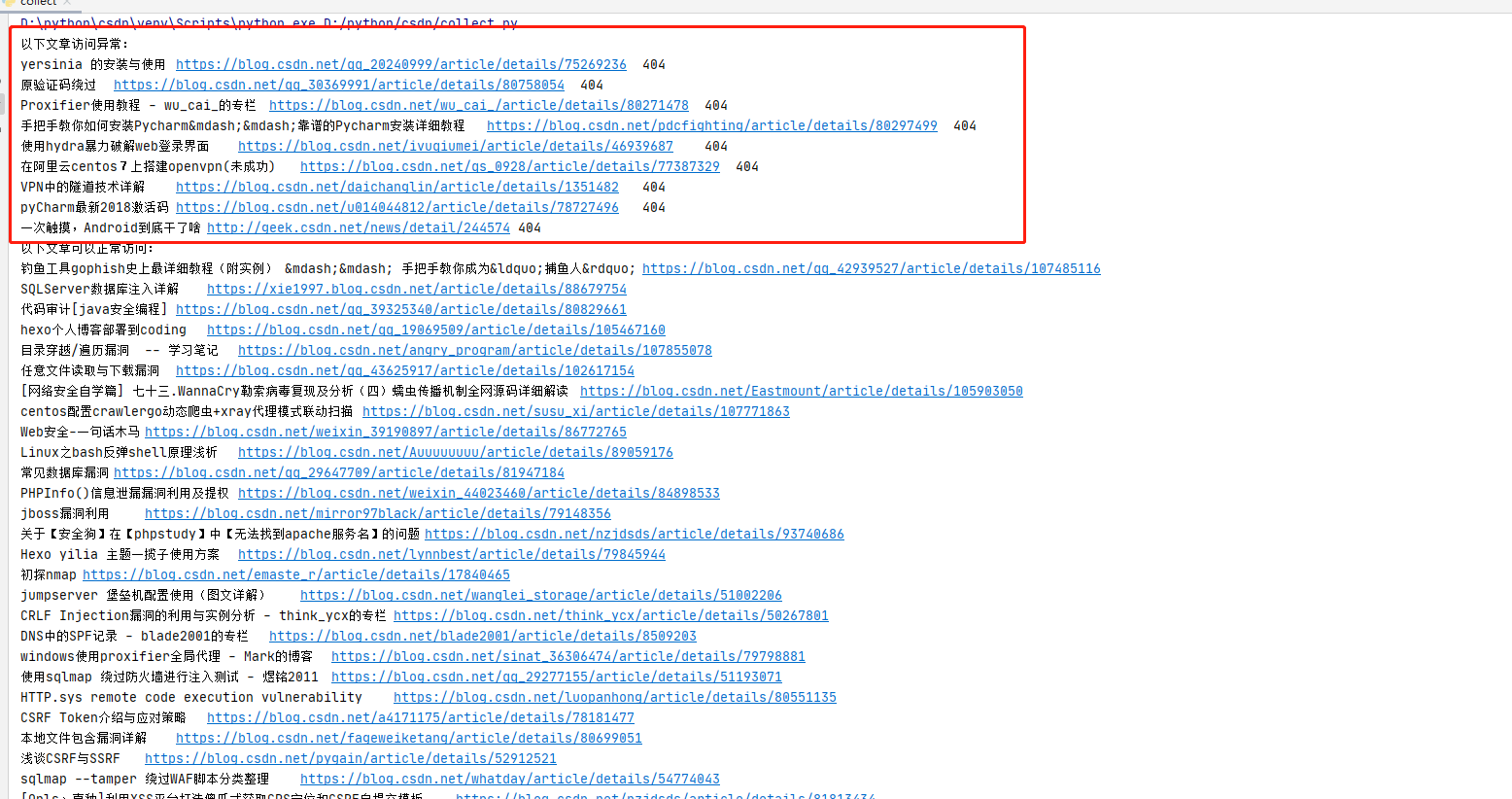The image size is (1512, 799).
Task: Select the 404 code on hydra暴力破解 row
Action: pos(716,146)
